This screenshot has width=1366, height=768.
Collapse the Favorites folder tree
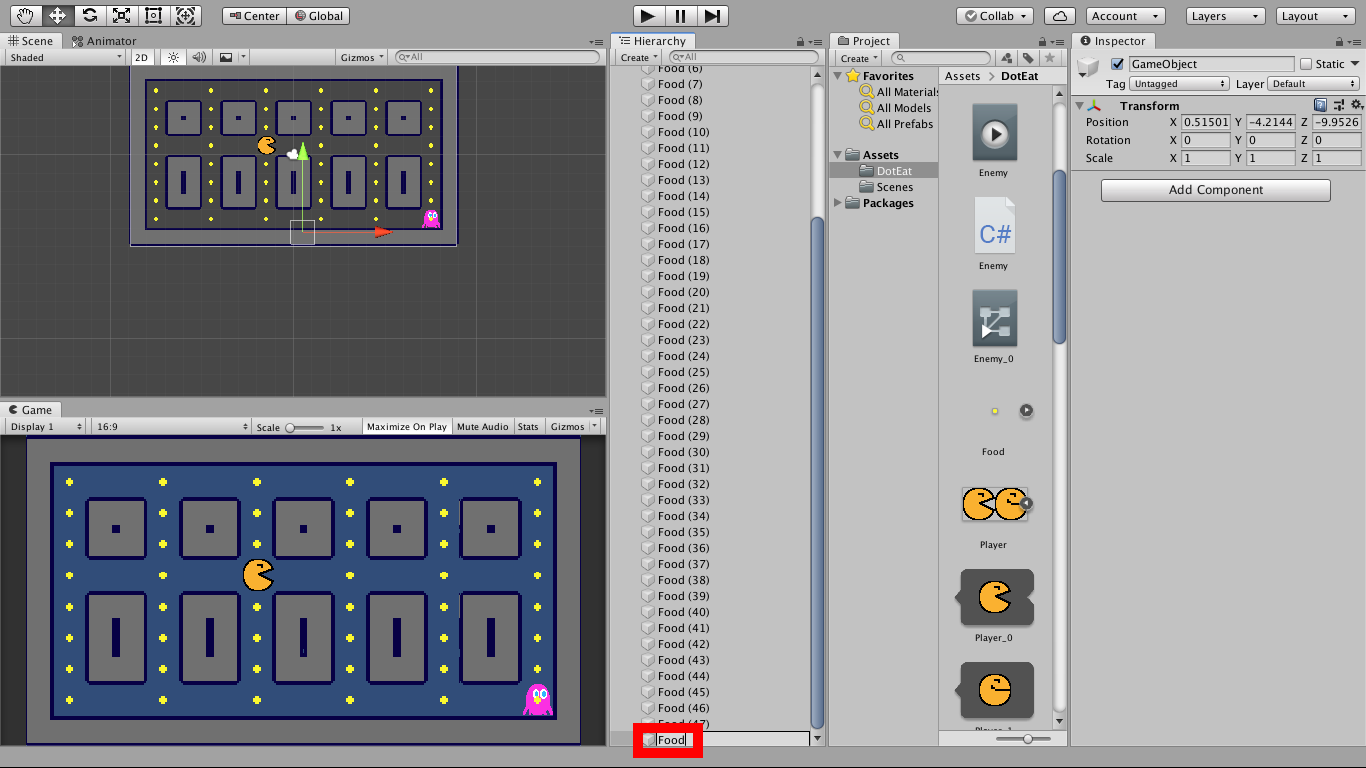838,76
